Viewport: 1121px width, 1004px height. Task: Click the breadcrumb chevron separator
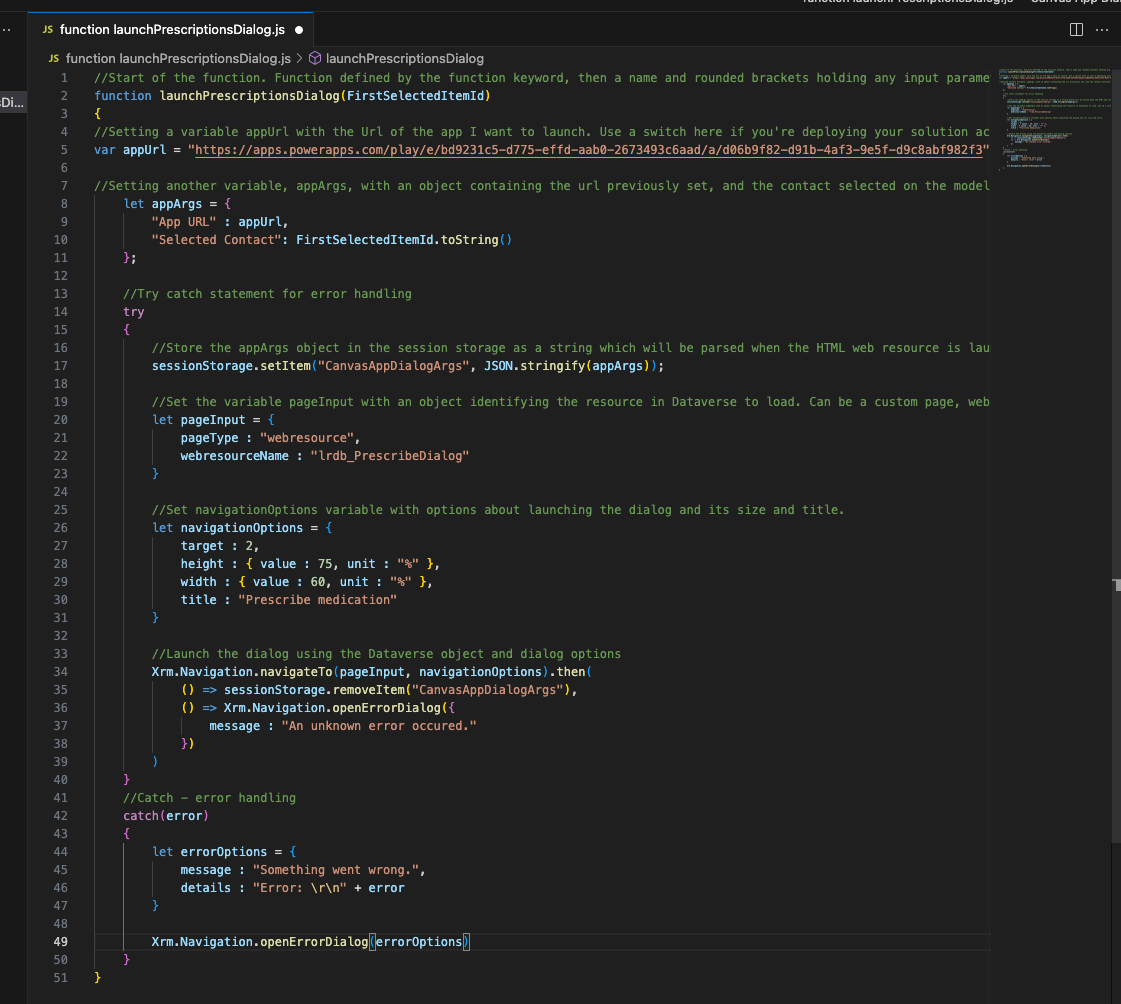pyautogui.click(x=300, y=59)
